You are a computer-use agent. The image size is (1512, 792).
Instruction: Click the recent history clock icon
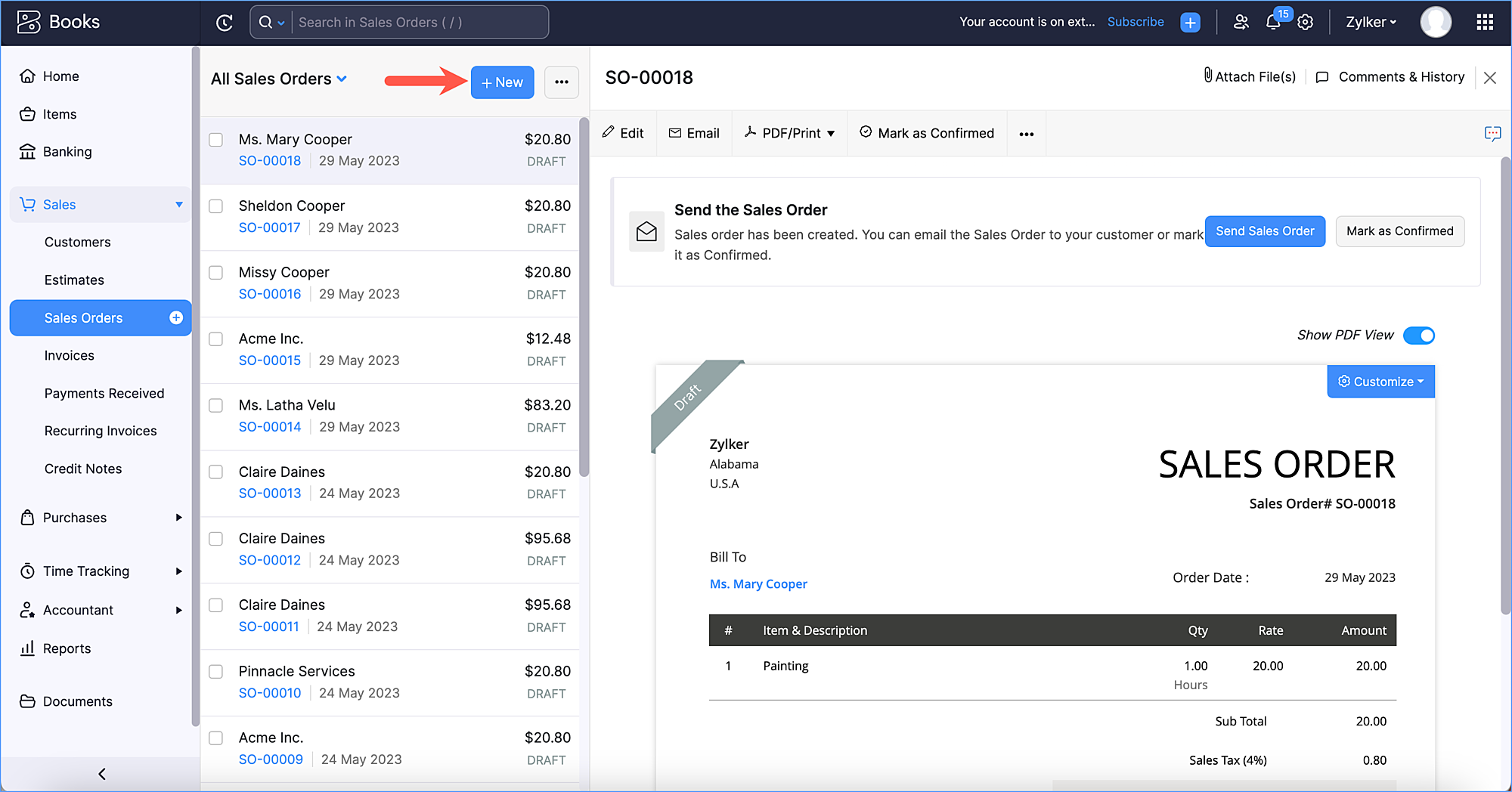tap(225, 23)
